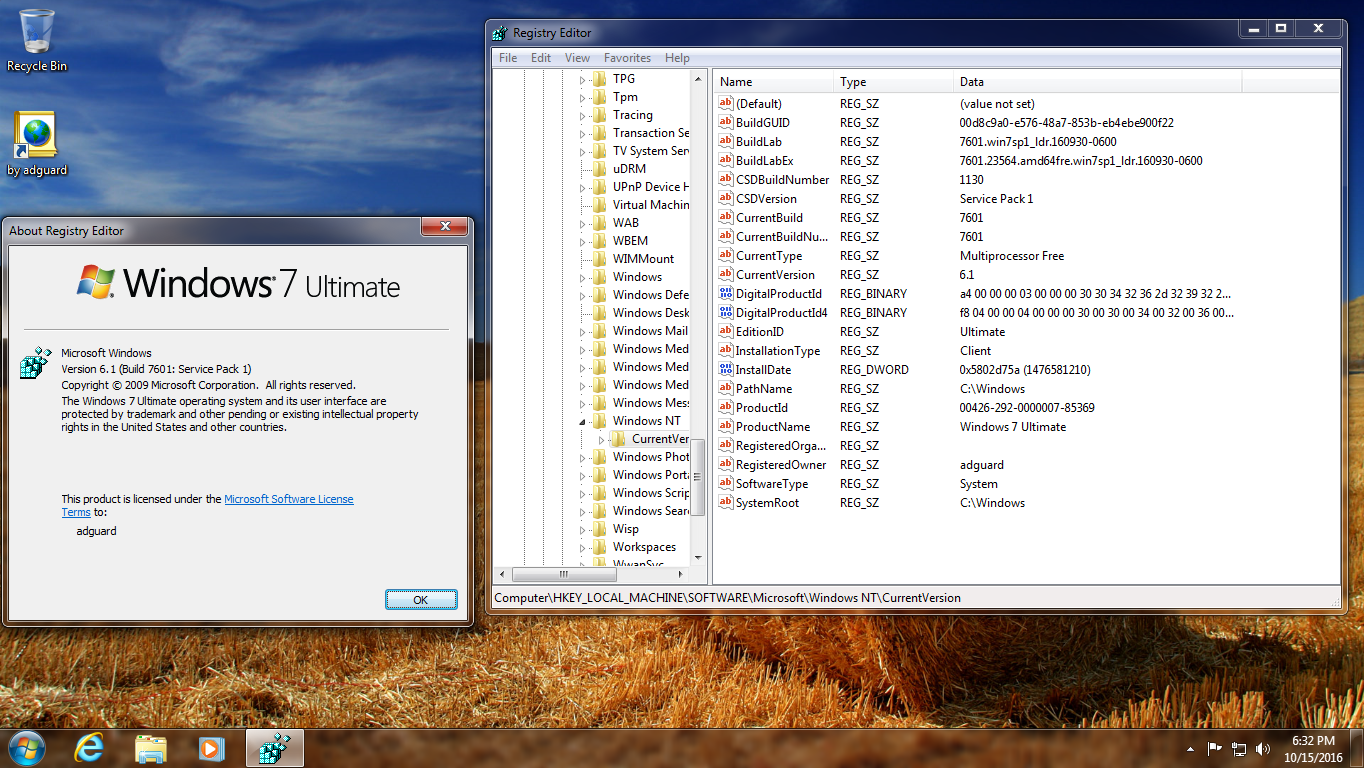Select the TV System Services key
This screenshot has width=1364, height=768.
[651, 151]
